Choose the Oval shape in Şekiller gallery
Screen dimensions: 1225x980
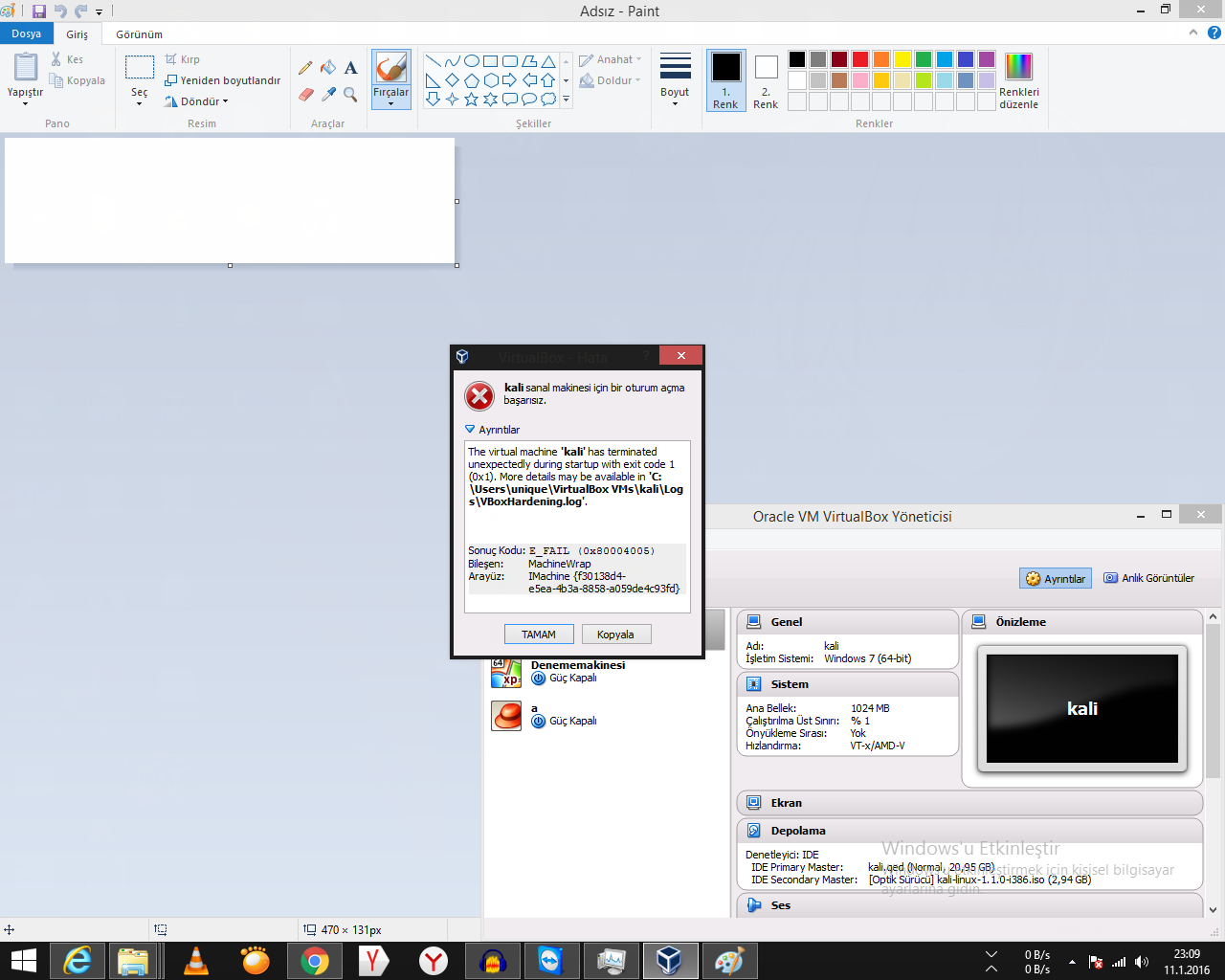472,61
